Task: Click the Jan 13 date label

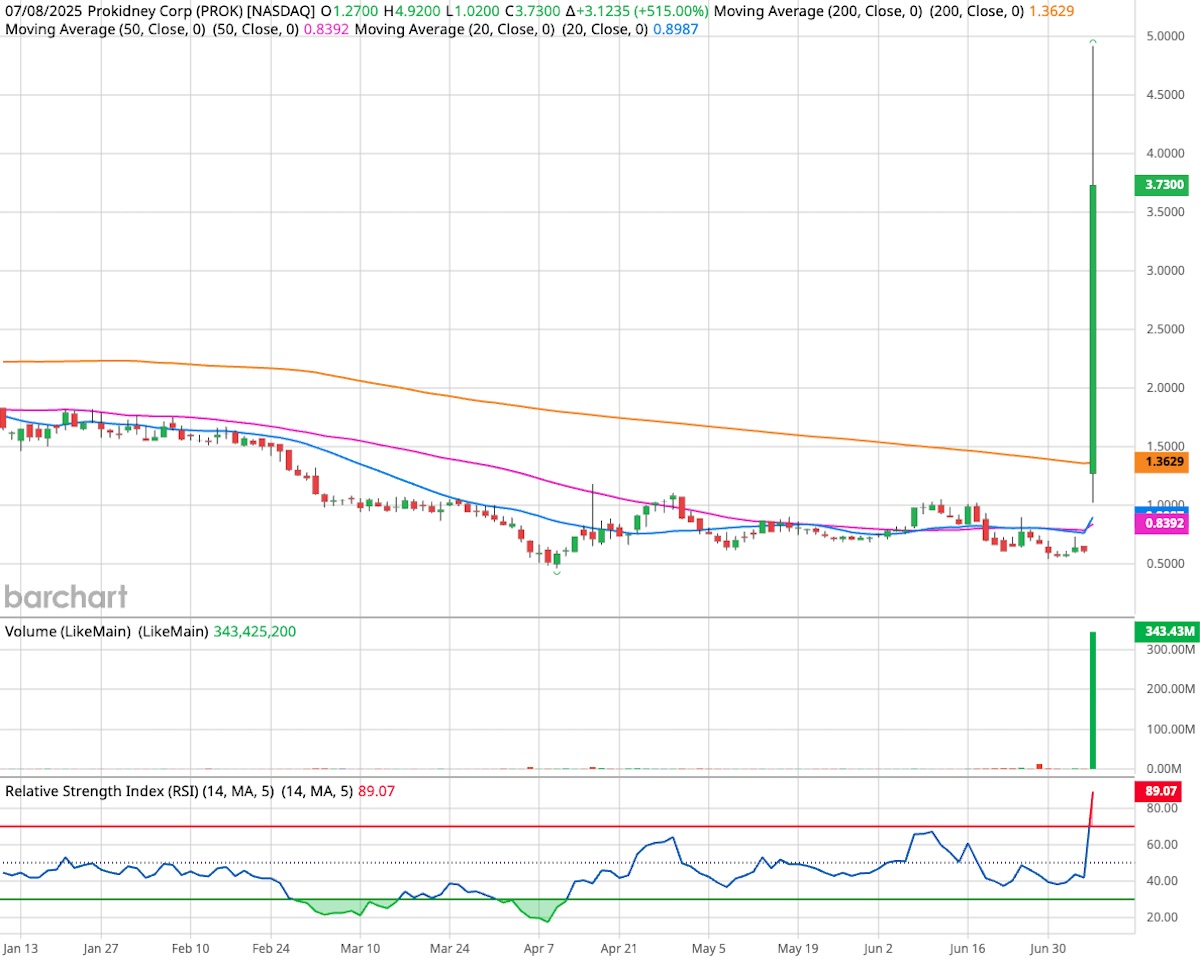Action: pyautogui.click(x=21, y=947)
